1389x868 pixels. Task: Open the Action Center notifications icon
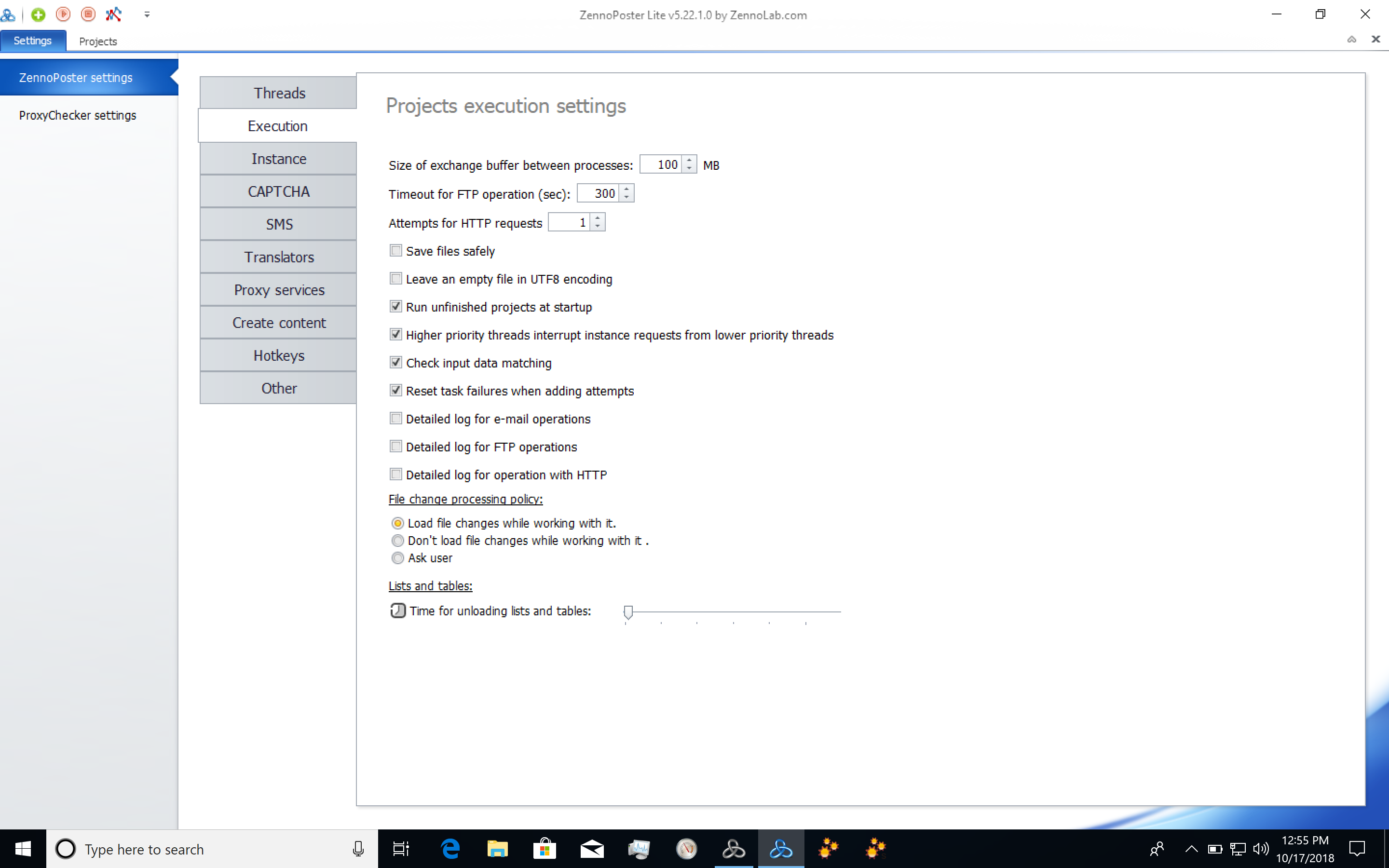coord(1358,849)
